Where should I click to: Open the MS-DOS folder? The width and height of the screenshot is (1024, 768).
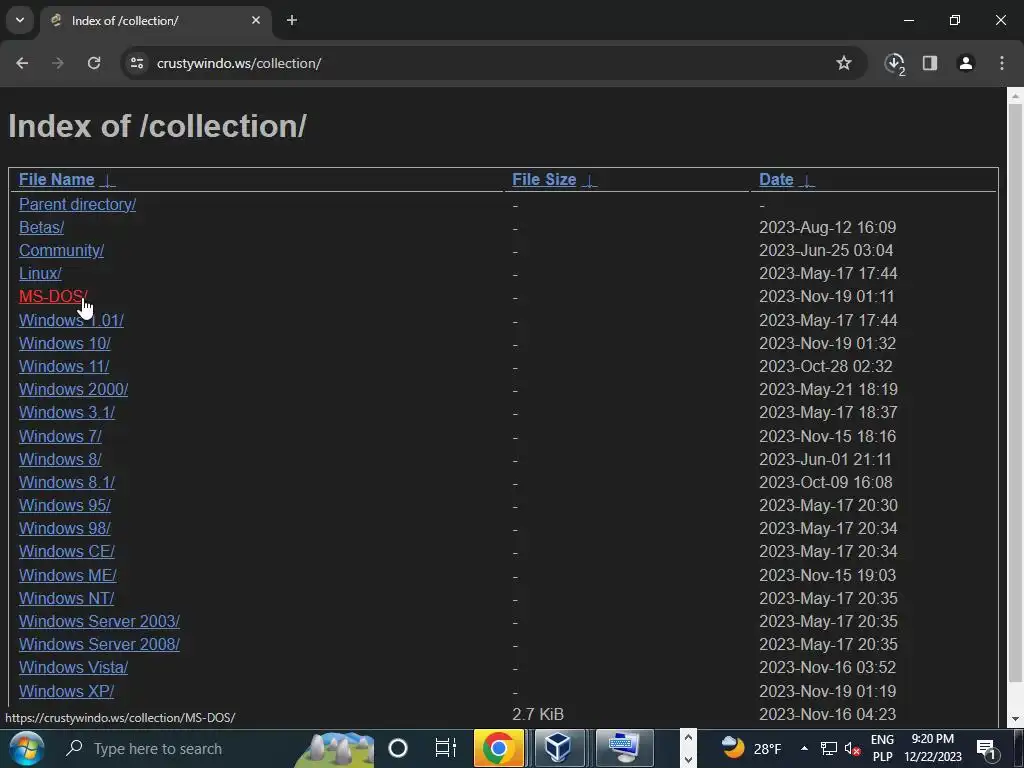tap(53, 296)
